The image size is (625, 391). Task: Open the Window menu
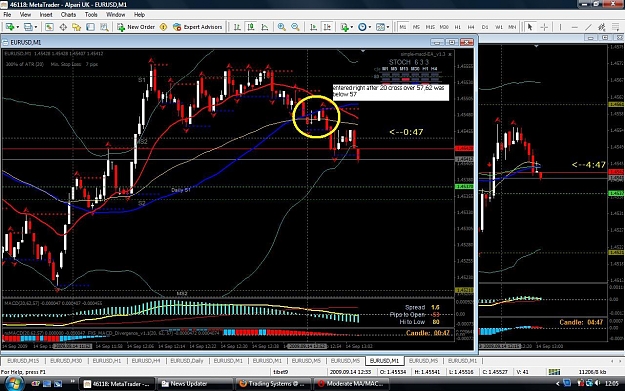[x=116, y=15]
